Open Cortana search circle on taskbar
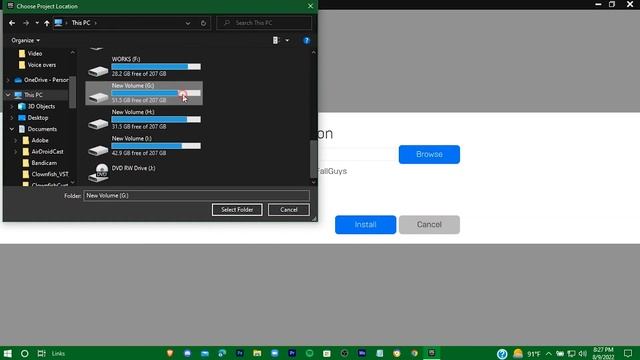The image size is (640, 360). 24,353
